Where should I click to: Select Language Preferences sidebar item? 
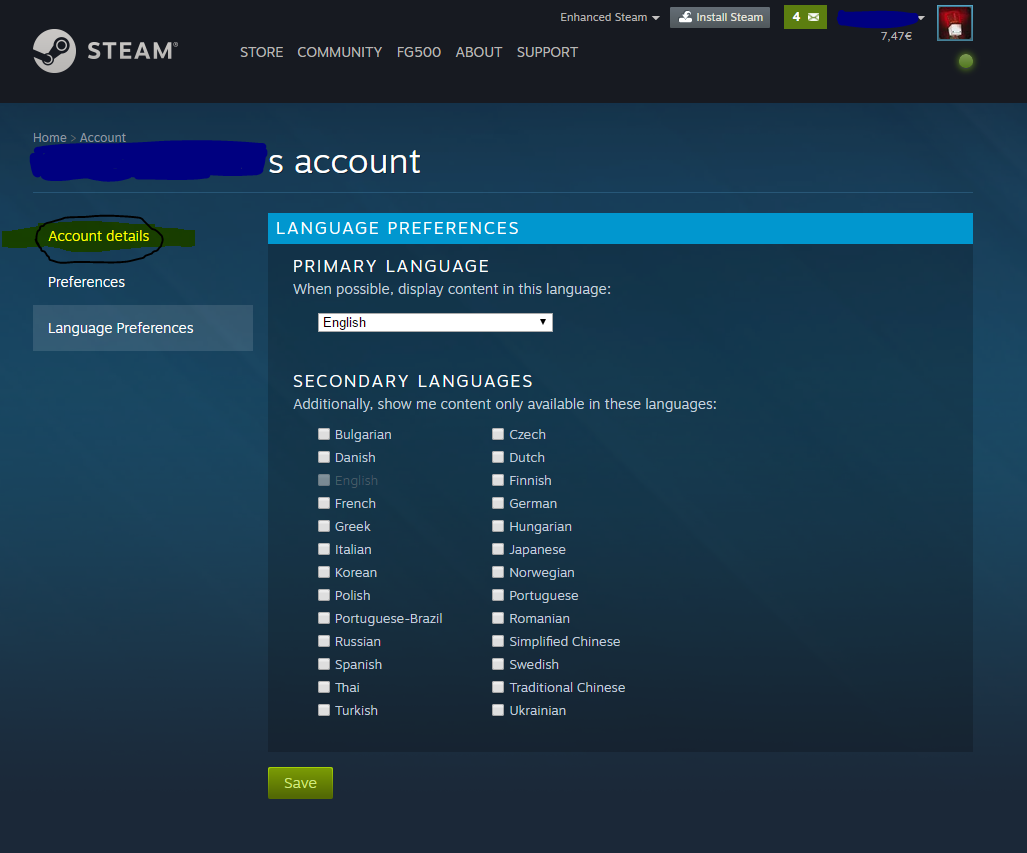(143, 328)
